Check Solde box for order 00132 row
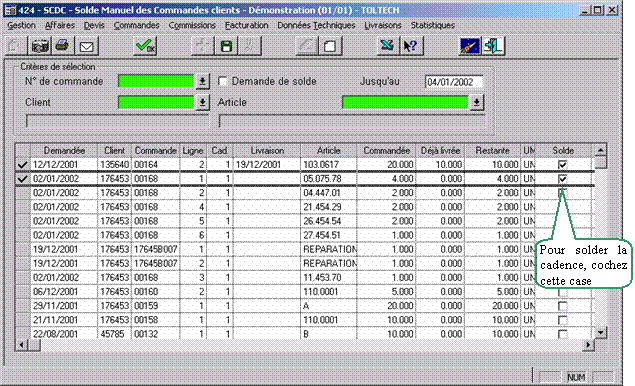The width and height of the screenshot is (635, 386). 562,334
